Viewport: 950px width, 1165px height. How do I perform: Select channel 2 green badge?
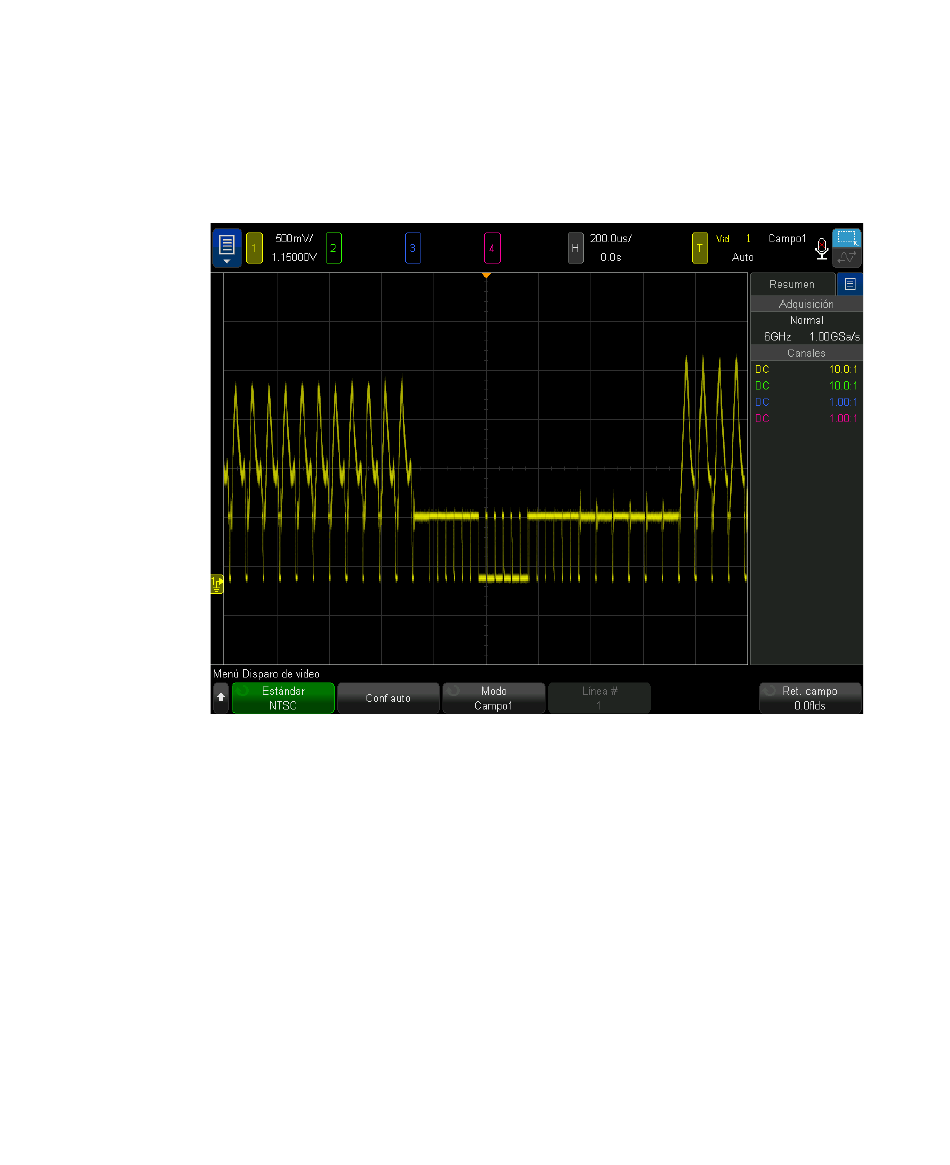pos(334,248)
